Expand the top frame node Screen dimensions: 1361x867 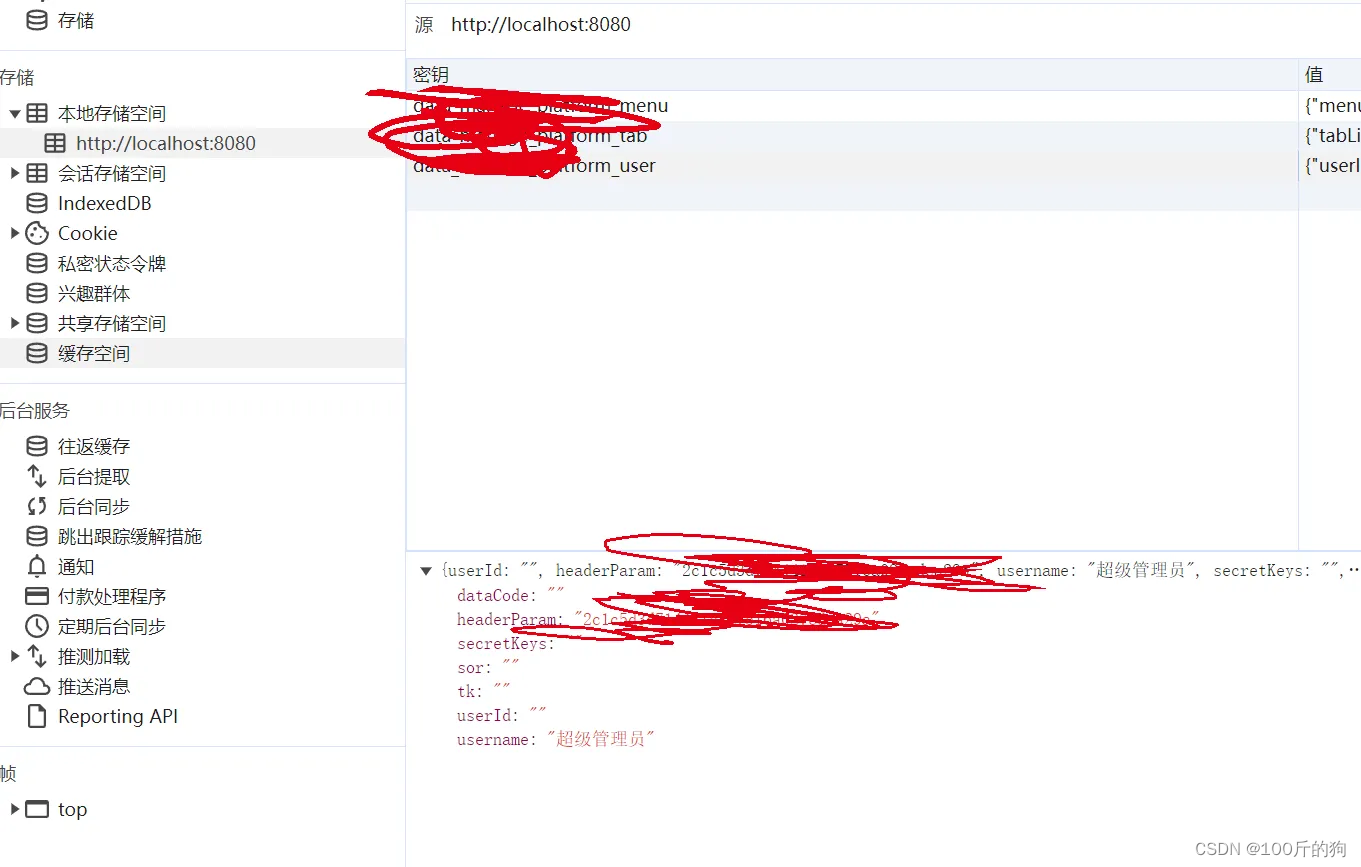(x=15, y=810)
